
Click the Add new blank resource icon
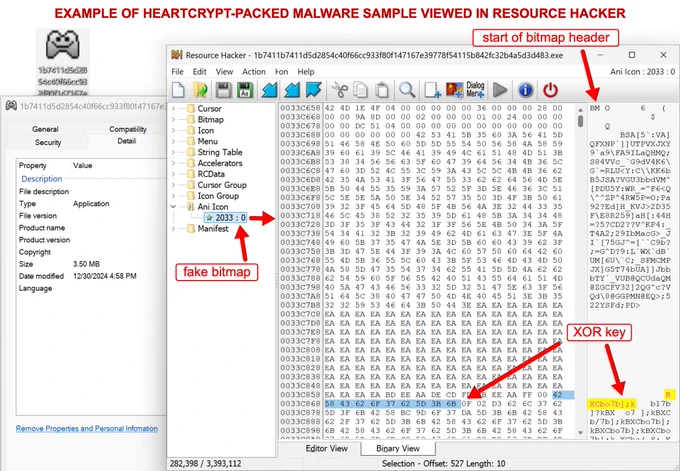(432, 90)
